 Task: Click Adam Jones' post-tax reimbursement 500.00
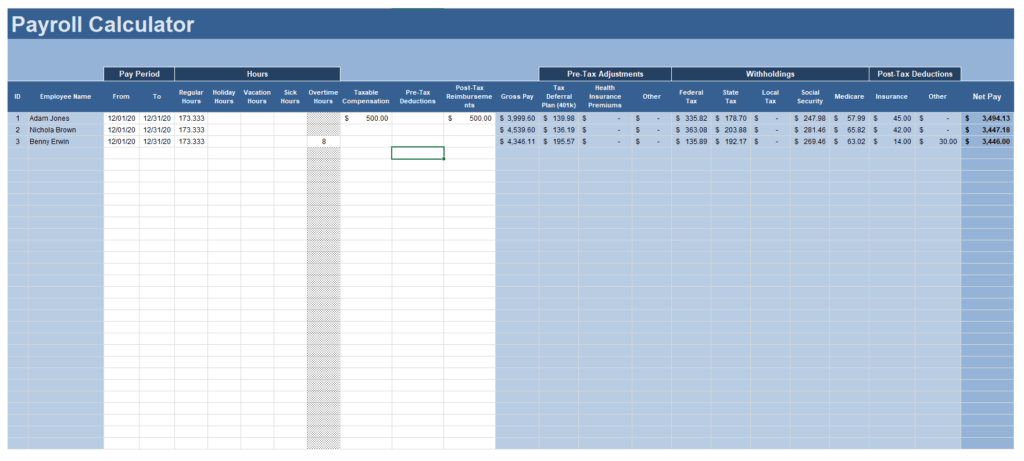pos(469,118)
